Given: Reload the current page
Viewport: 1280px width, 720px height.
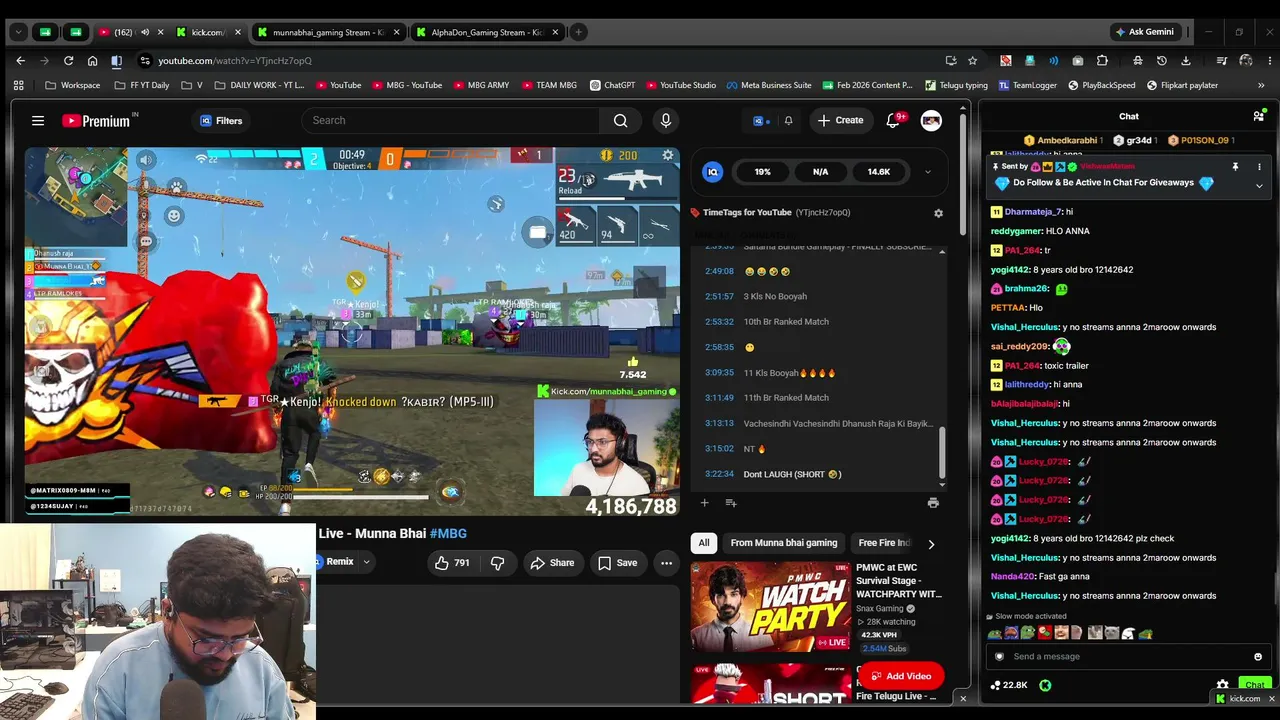Looking at the screenshot, I should tap(68, 61).
